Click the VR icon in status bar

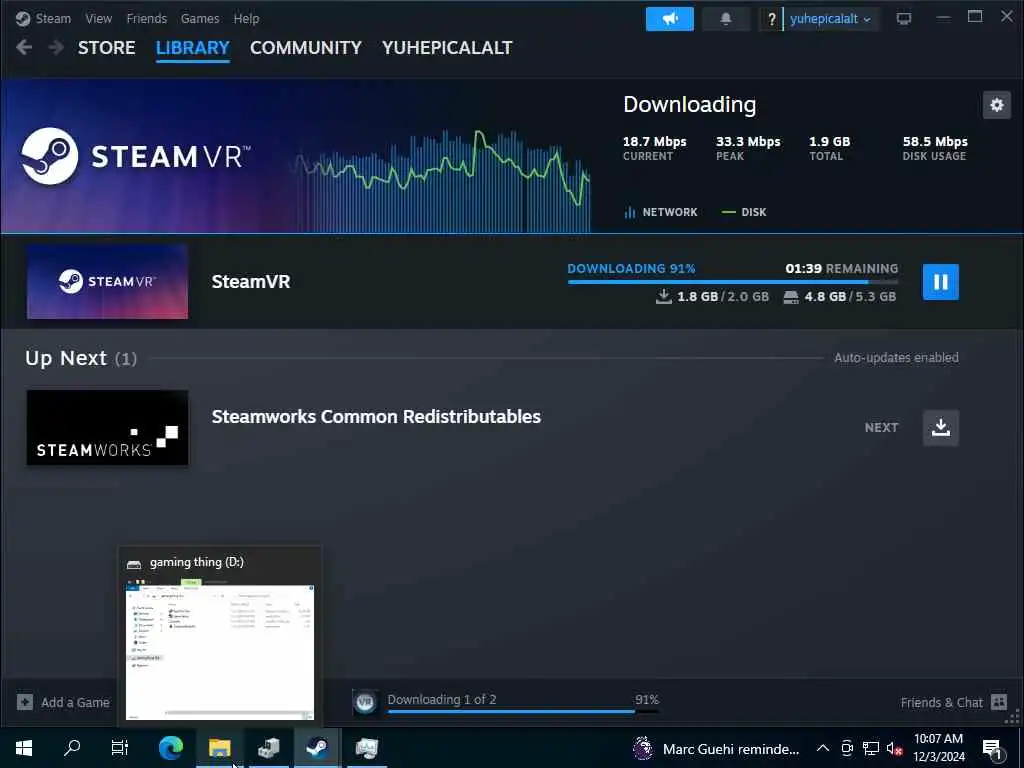365,703
